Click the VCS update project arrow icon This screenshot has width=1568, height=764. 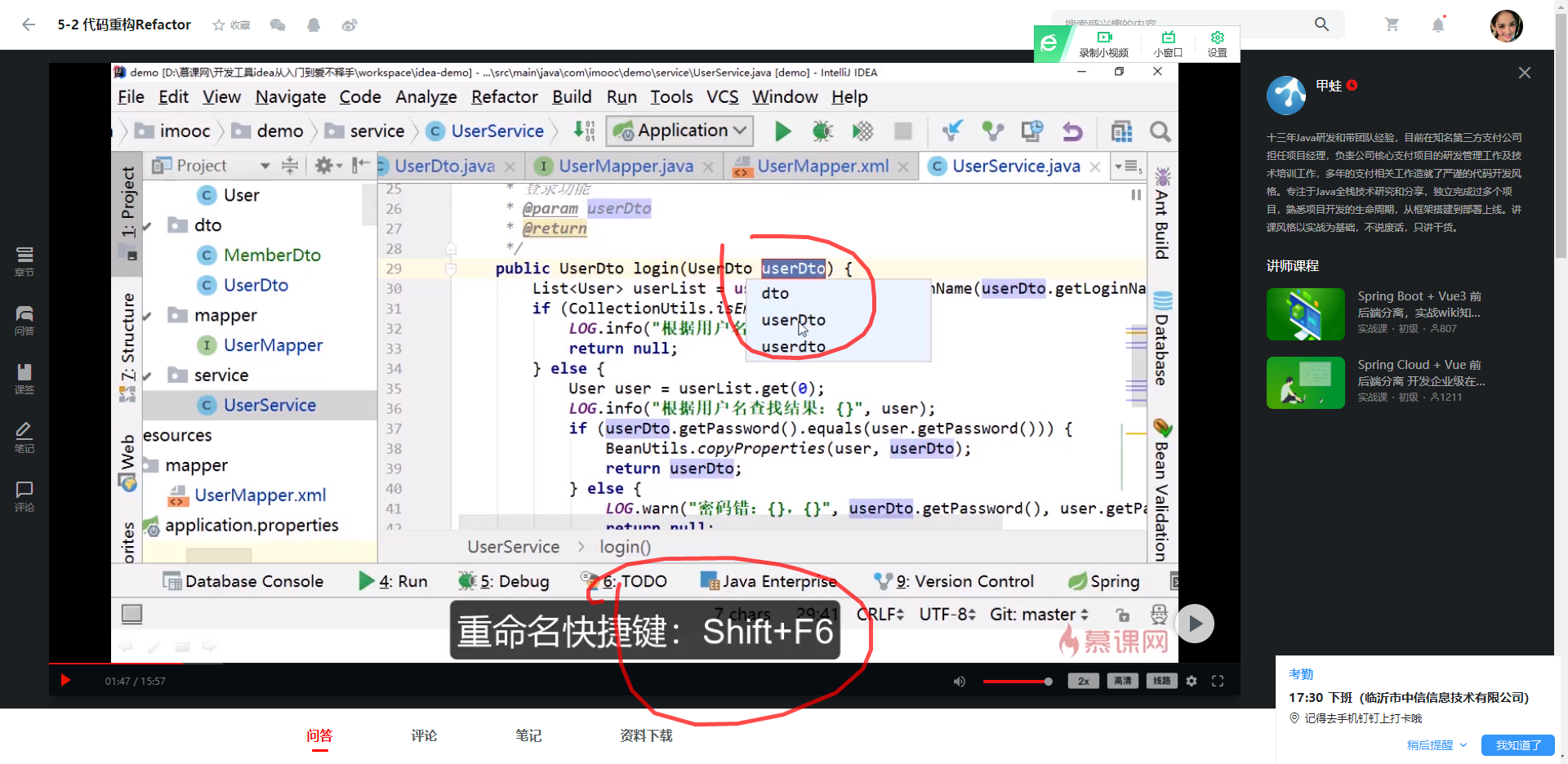[x=952, y=131]
